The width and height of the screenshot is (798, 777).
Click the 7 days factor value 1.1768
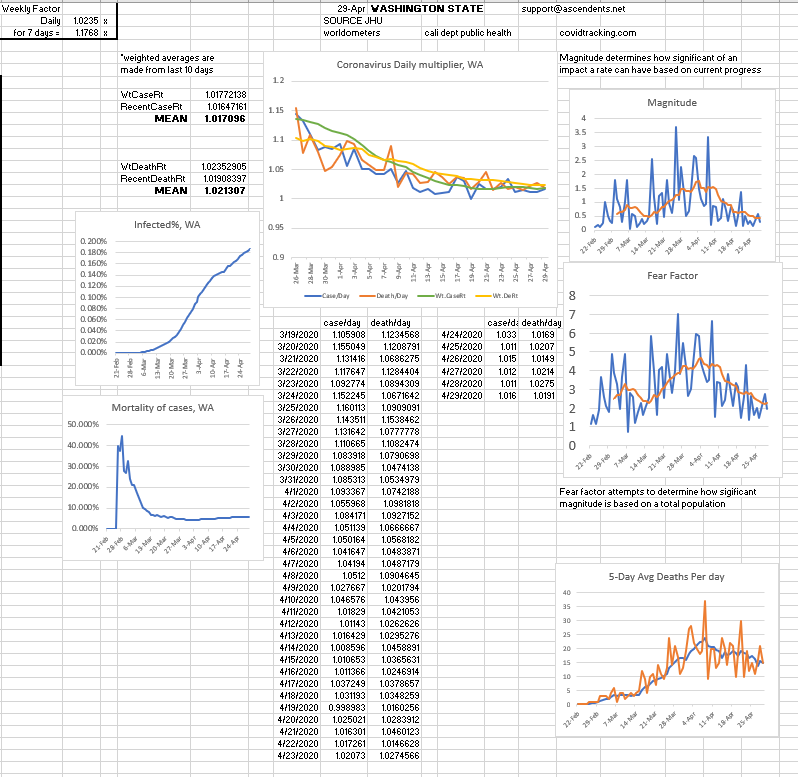85,32
